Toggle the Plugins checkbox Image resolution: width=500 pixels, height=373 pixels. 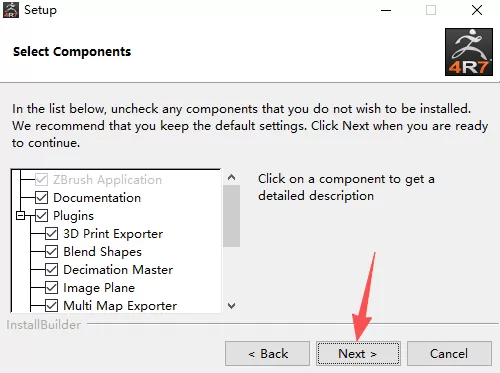pyautogui.click(x=41, y=216)
